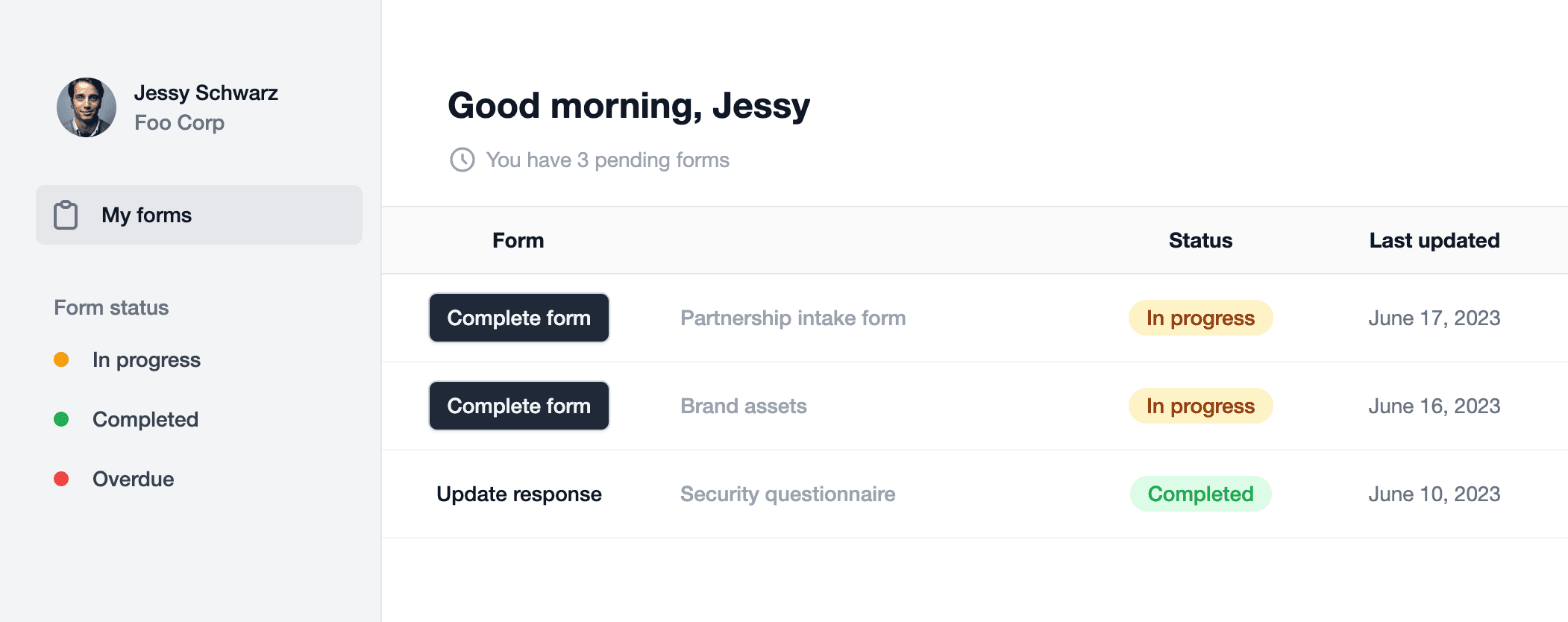Click the green Completed status dot

[x=61, y=419]
